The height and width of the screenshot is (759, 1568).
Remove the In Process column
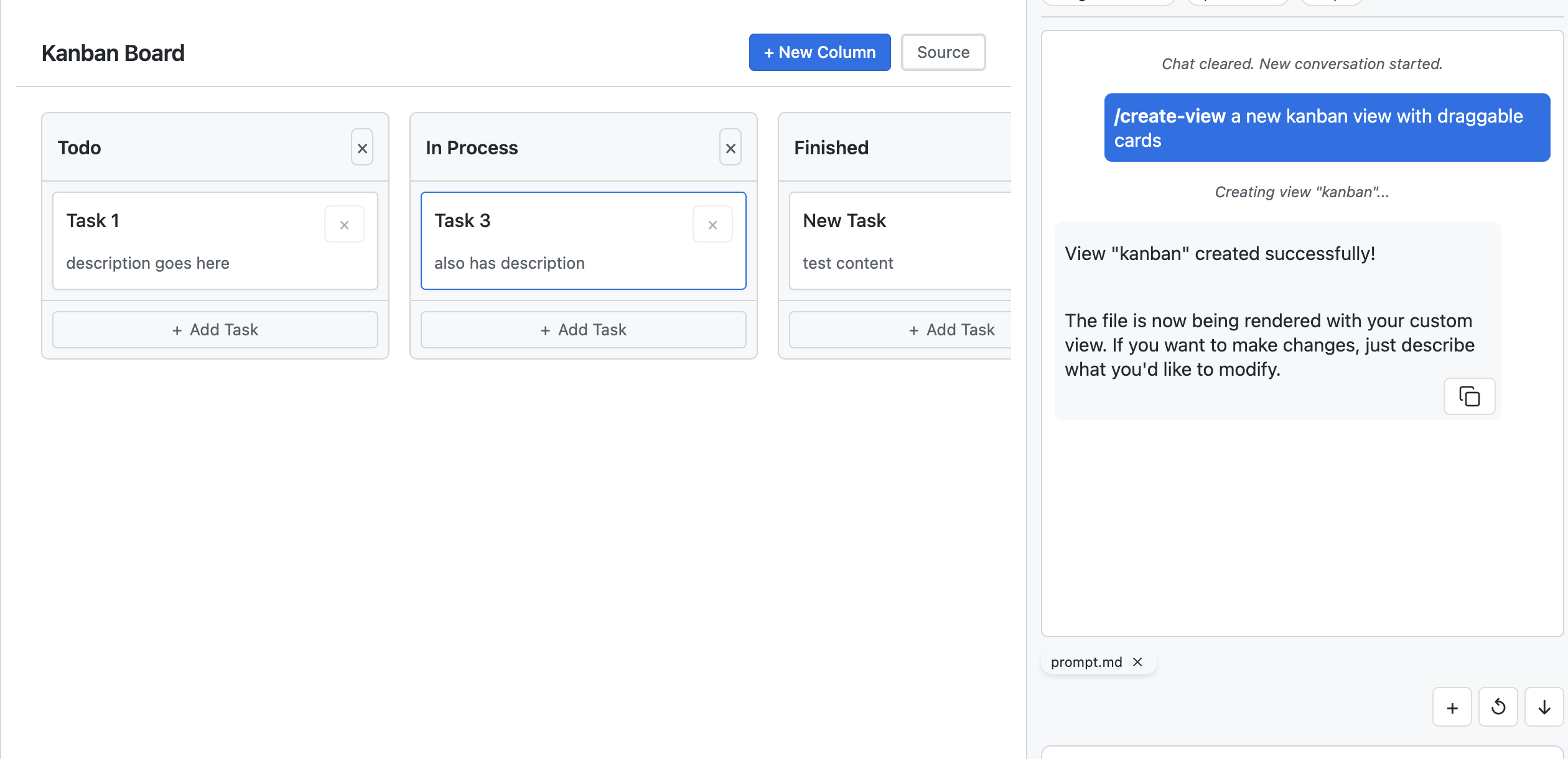pyautogui.click(x=730, y=147)
